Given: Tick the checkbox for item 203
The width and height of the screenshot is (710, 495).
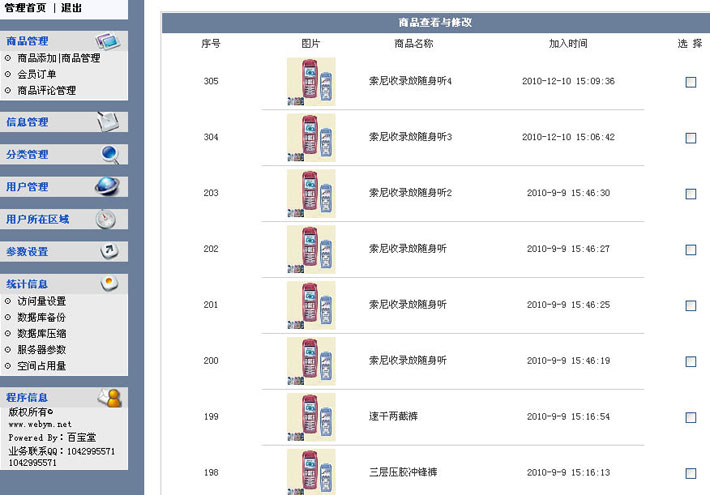Looking at the screenshot, I should point(691,194).
